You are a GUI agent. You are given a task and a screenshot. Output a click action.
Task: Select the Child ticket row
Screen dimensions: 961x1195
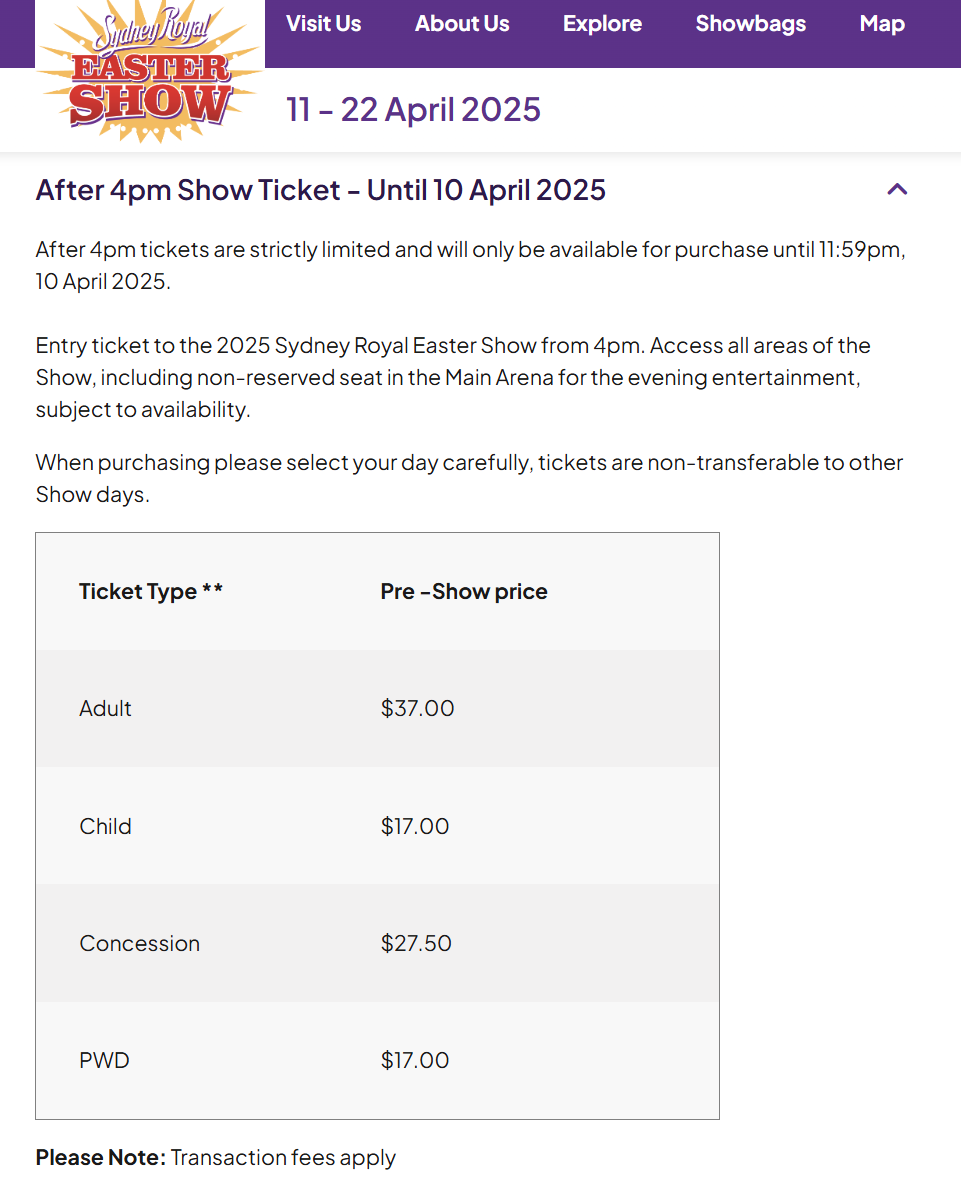coord(377,826)
